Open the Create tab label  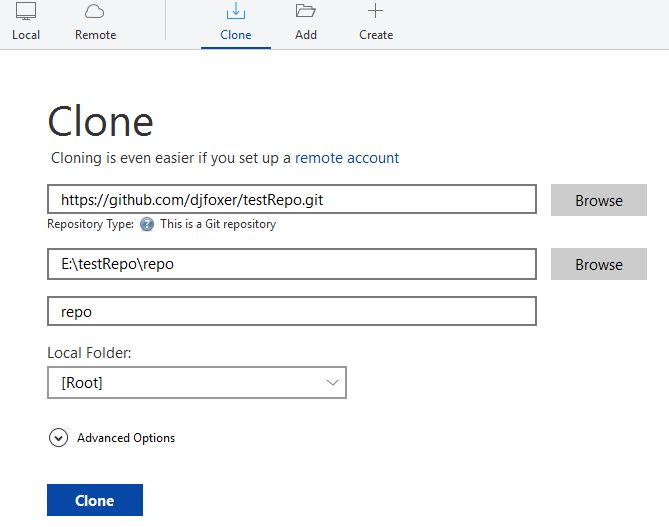pos(376,35)
